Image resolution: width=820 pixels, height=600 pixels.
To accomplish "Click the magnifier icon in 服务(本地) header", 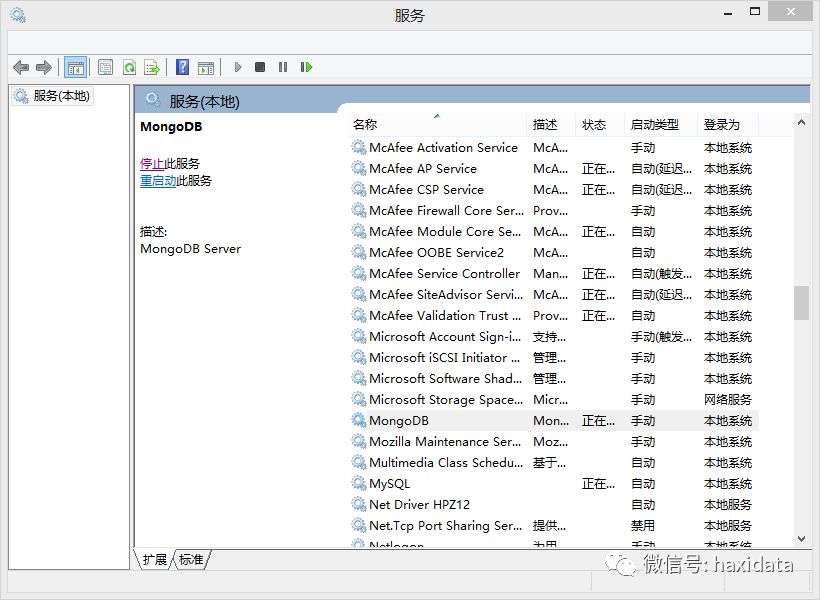I will point(153,99).
